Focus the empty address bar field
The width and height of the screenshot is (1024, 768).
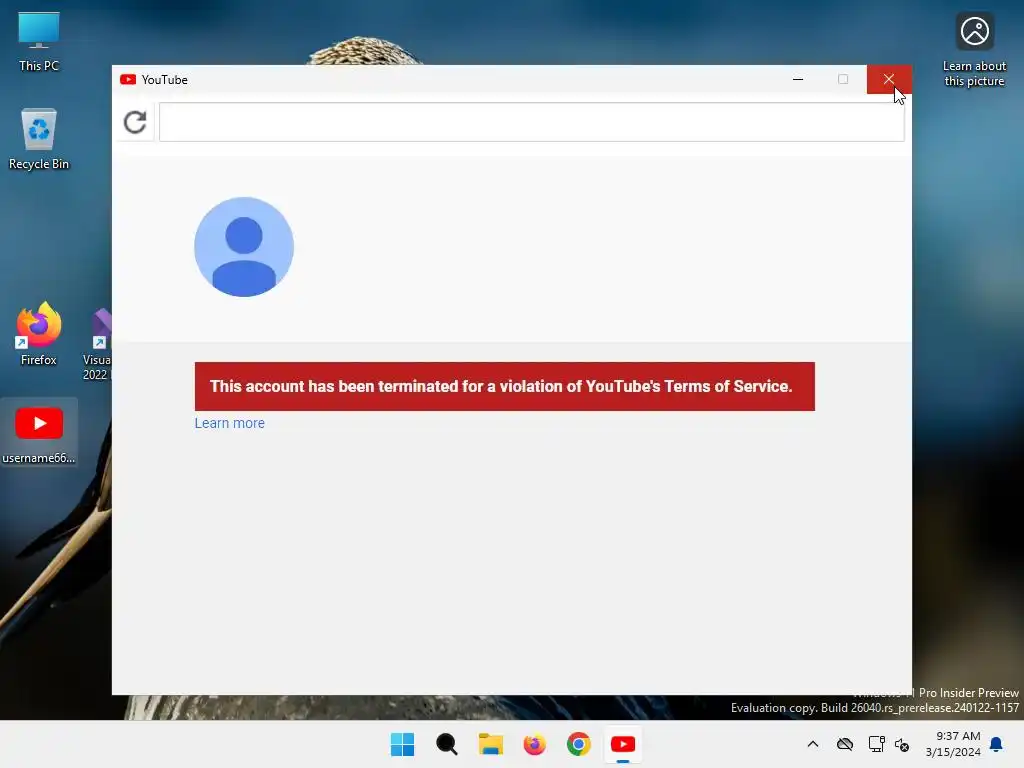point(532,122)
